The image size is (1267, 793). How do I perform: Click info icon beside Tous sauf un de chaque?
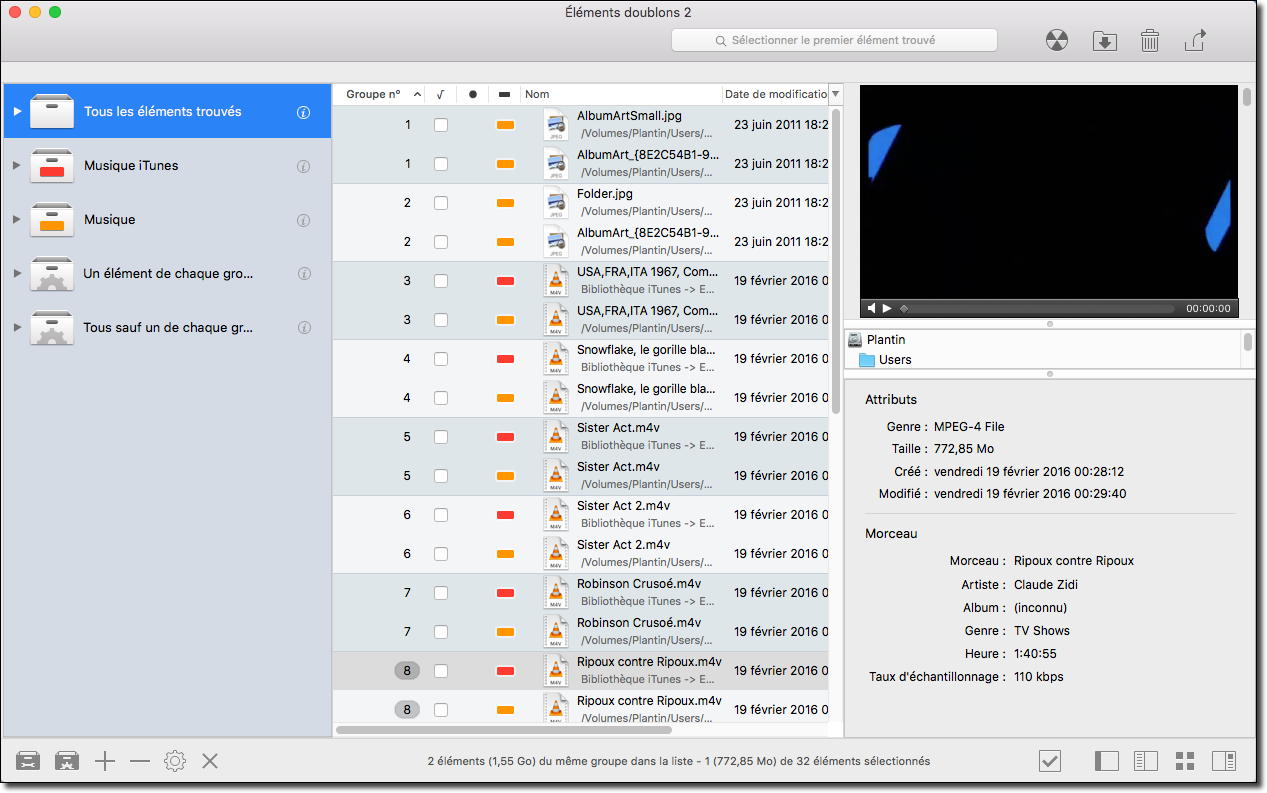[x=304, y=328]
